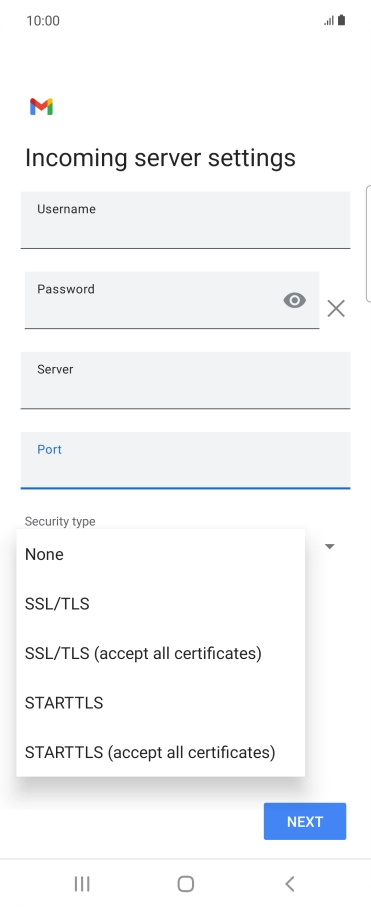
Task: Focus the Username input field
Action: (x=185, y=220)
